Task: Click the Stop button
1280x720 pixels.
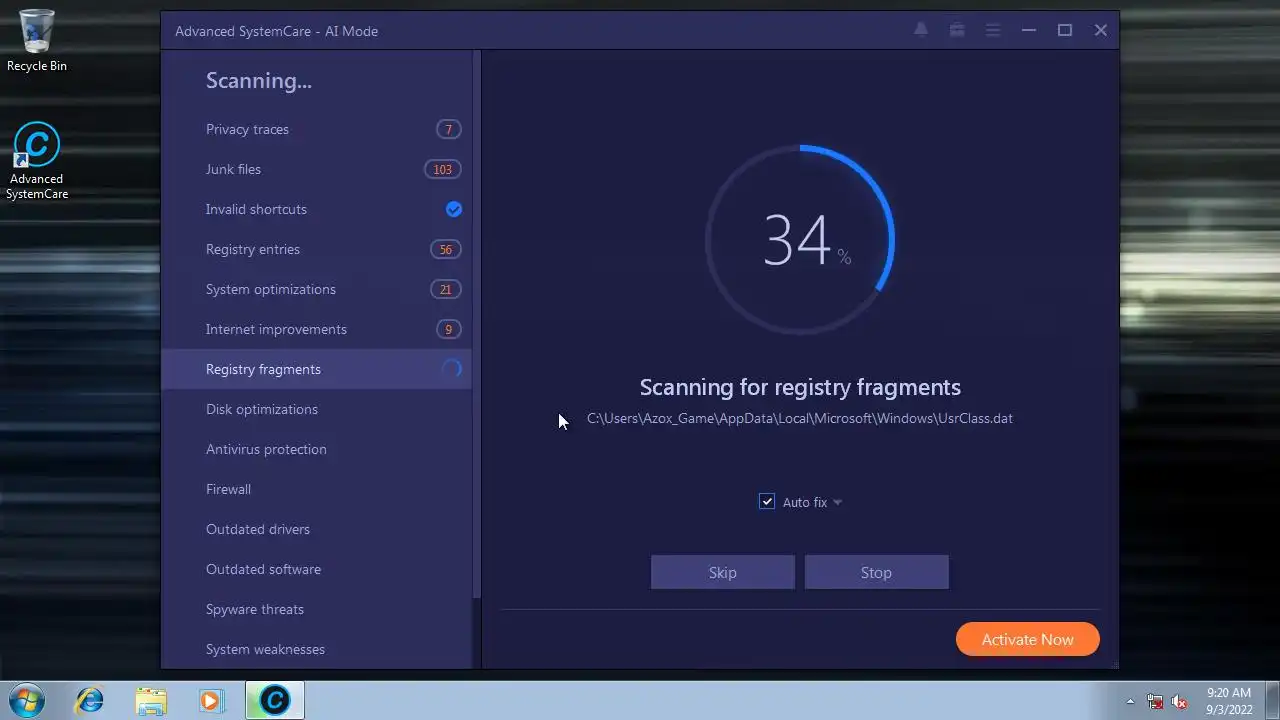Action: click(876, 572)
